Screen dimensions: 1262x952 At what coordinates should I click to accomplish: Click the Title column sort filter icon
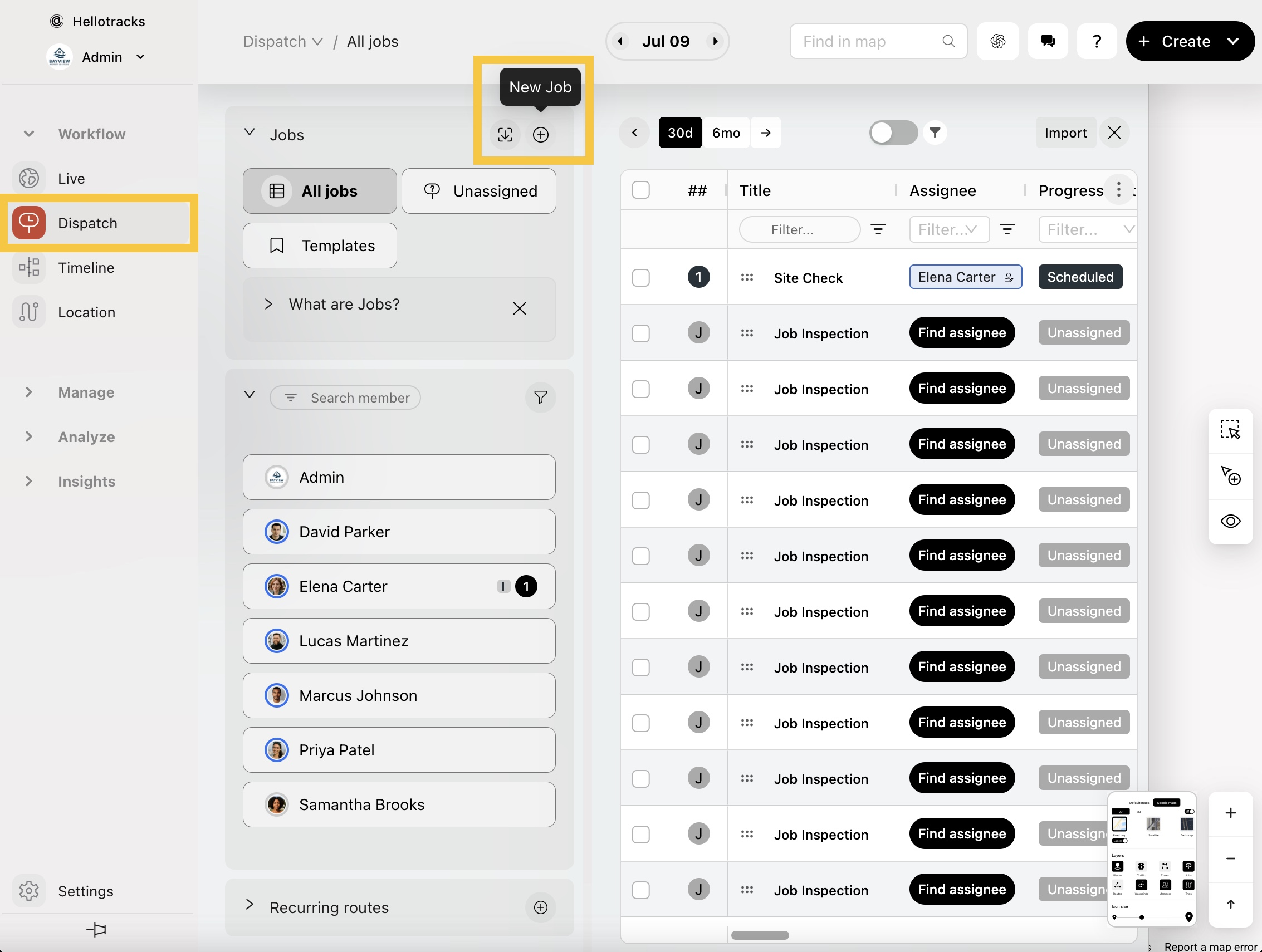click(x=878, y=229)
